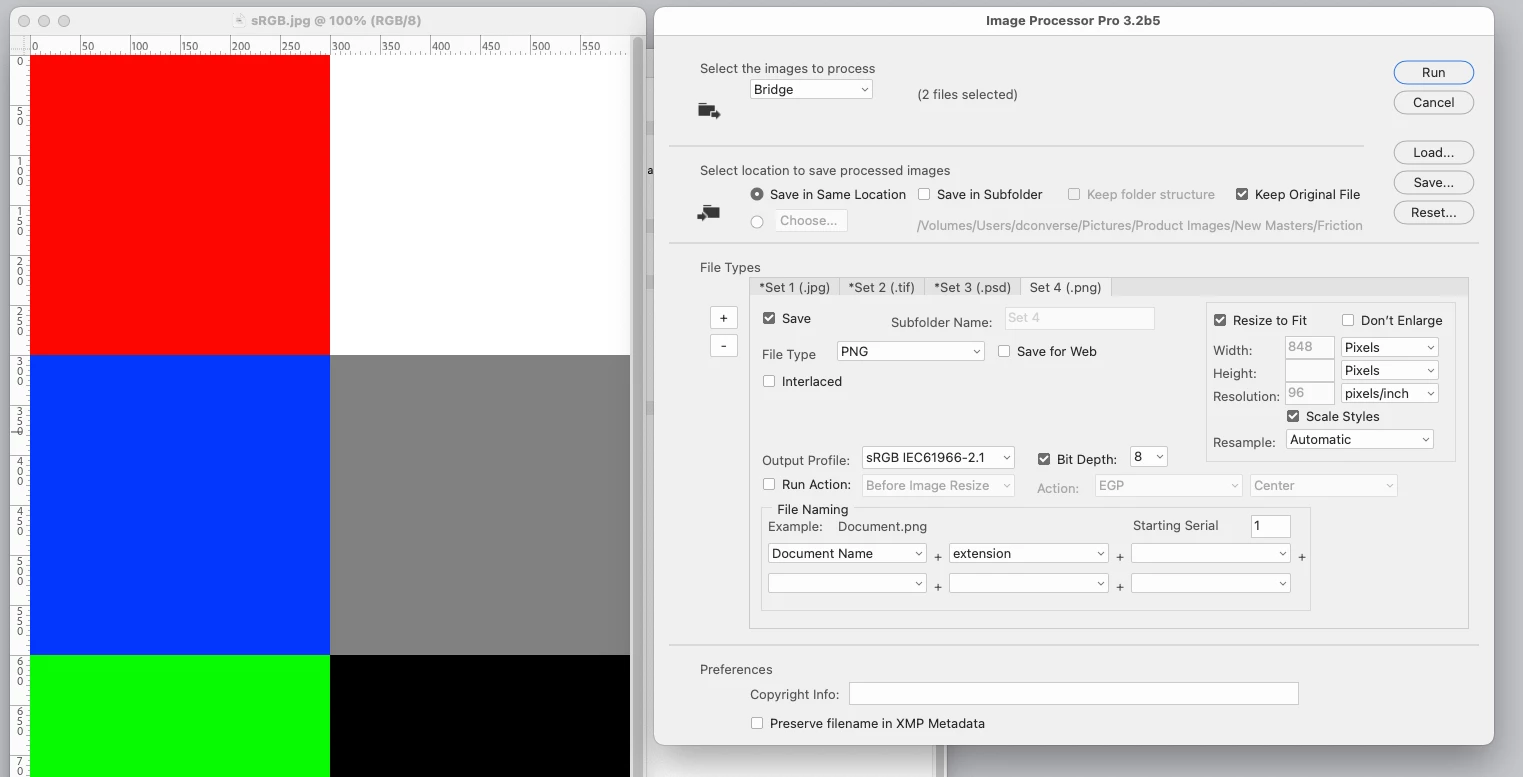Click the plus button to add a set

[x=723, y=318]
